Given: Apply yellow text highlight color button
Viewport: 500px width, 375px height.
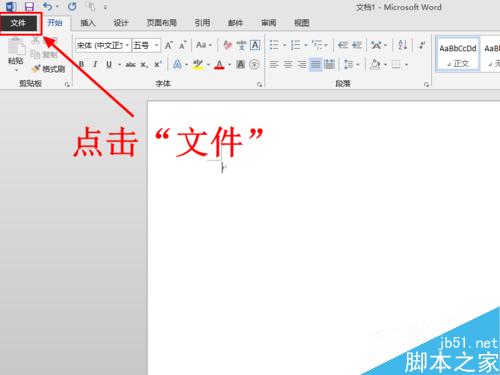Looking at the screenshot, I should (198, 64).
